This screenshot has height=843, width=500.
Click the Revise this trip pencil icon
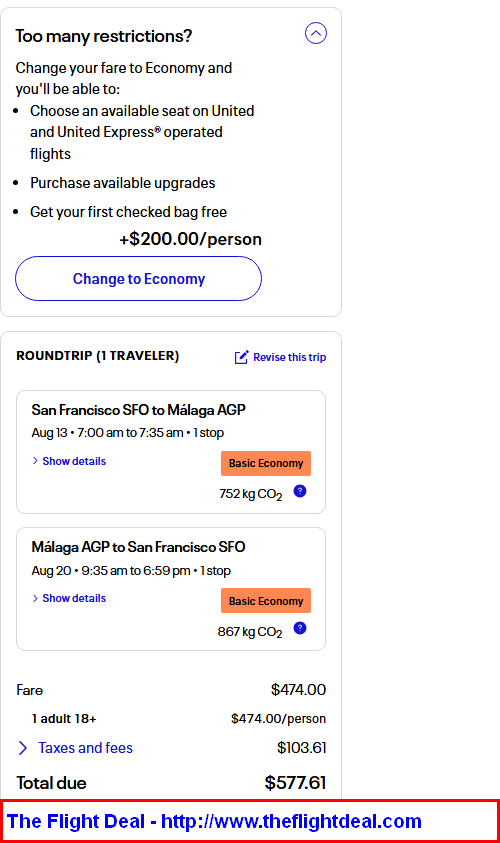[241, 357]
